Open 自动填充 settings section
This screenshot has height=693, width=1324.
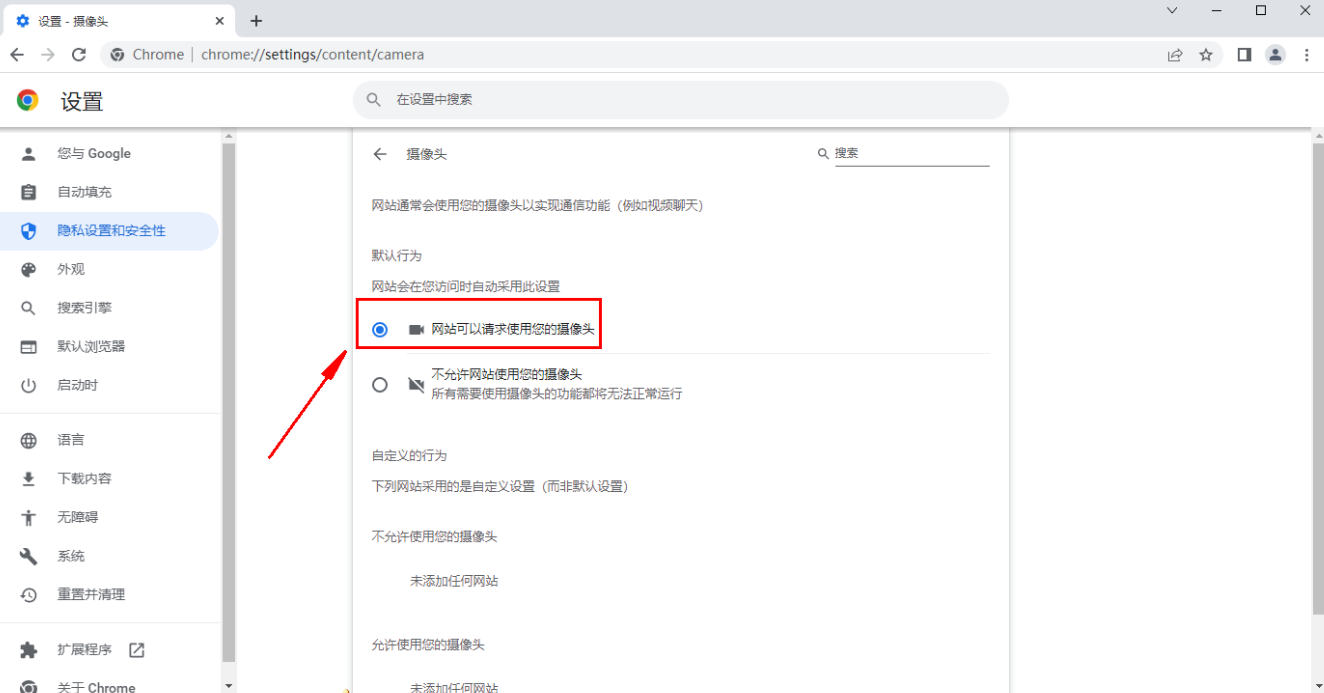point(109,192)
